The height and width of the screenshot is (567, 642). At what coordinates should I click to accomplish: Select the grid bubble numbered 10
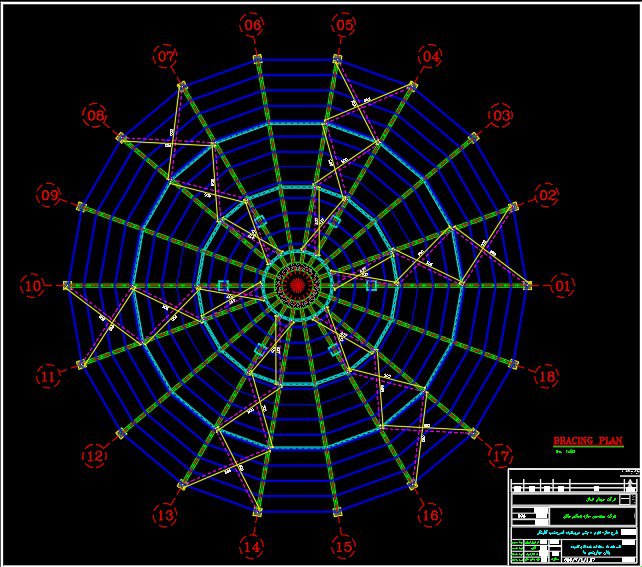(x=33, y=287)
